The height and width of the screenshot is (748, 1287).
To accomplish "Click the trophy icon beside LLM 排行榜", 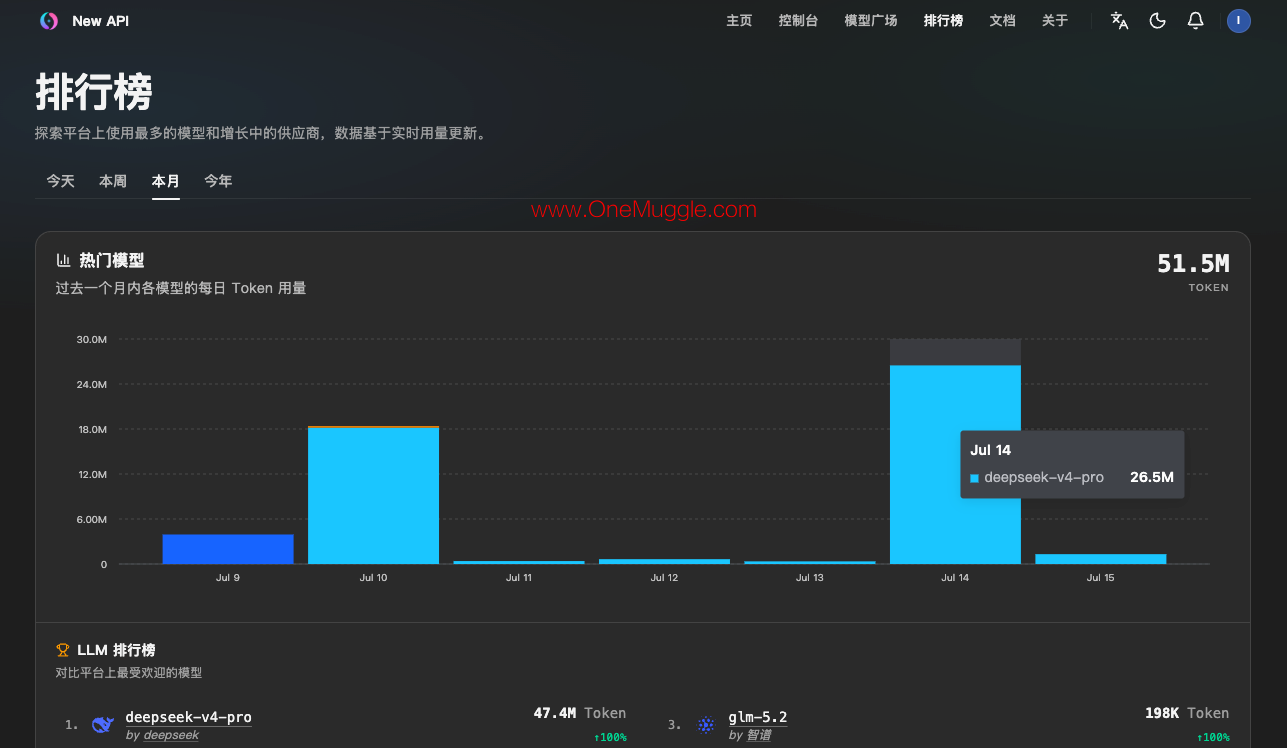I will point(63,650).
